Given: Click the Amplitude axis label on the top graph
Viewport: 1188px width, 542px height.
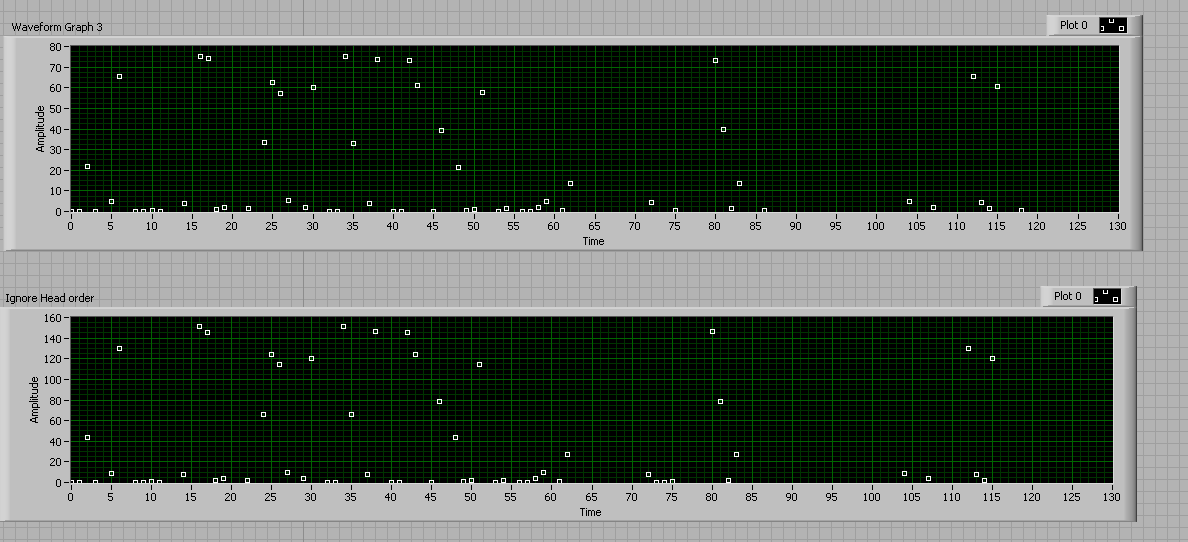Looking at the screenshot, I should pos(41,129).
